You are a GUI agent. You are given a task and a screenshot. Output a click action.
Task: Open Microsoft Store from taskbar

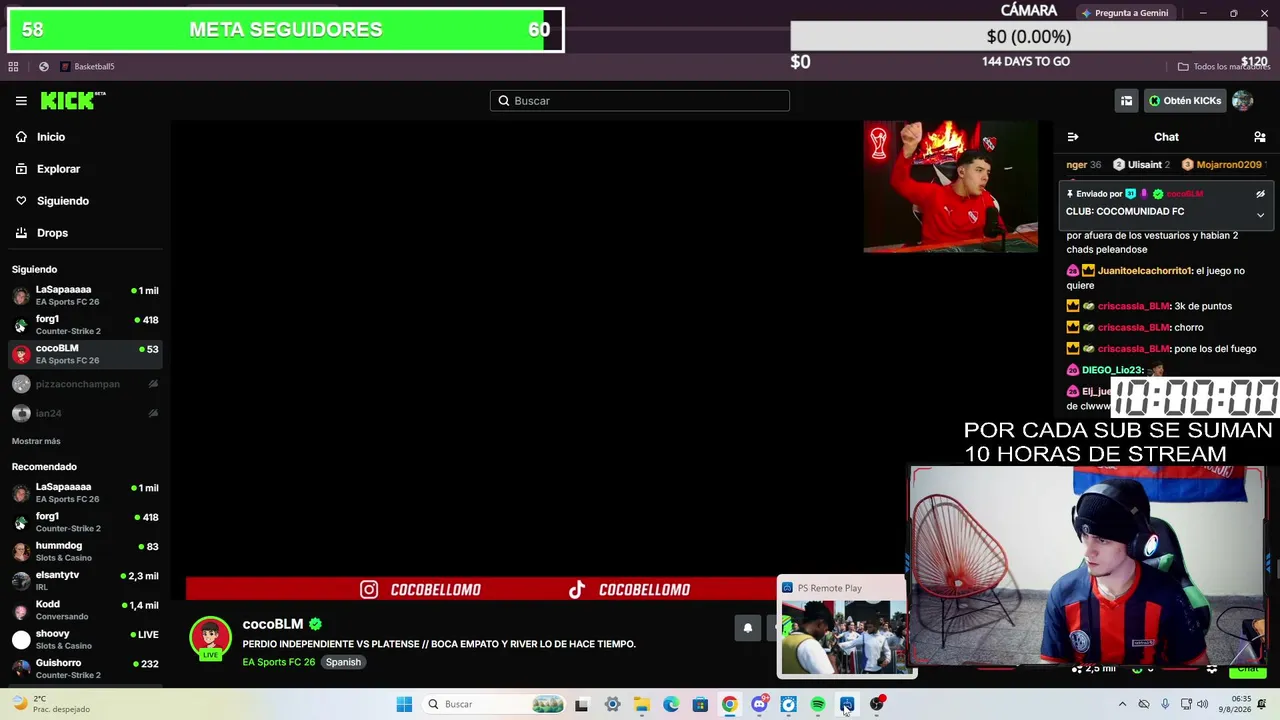[700, 704]
